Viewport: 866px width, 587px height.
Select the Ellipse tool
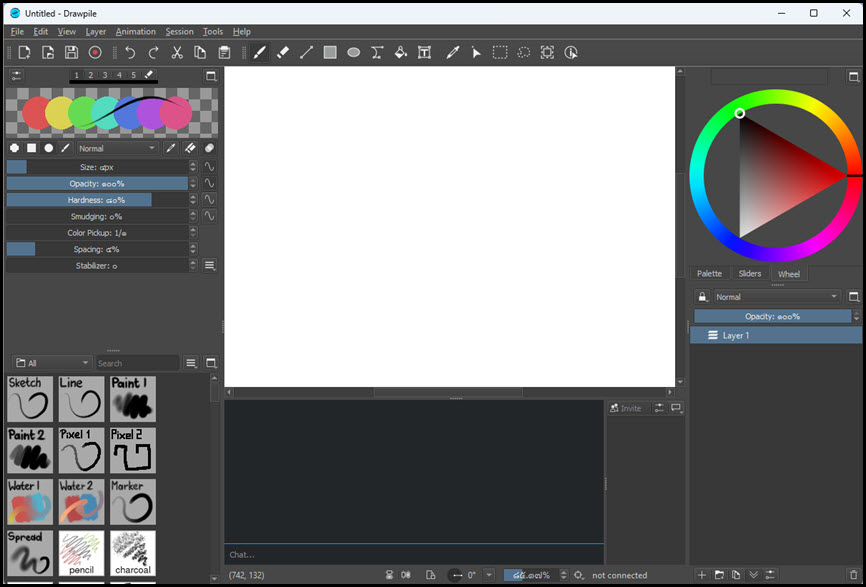[353, 52]
